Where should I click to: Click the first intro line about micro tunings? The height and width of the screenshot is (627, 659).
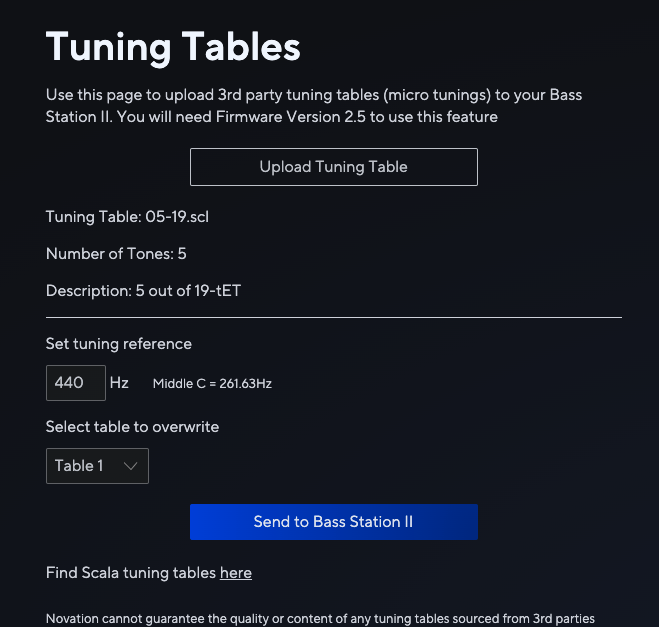pos(314,95)
